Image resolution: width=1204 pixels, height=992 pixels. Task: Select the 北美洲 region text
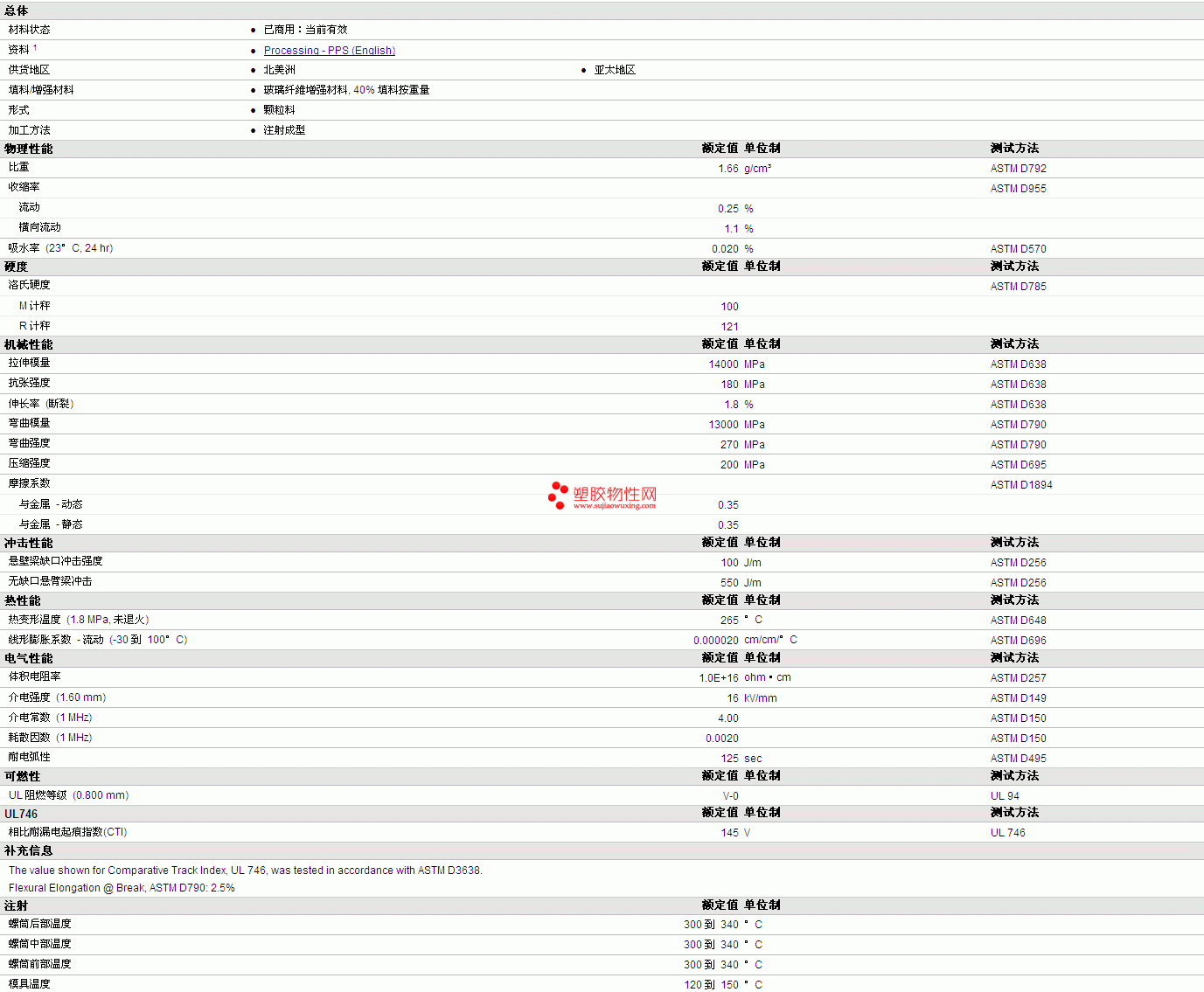[x=279, y=70]
